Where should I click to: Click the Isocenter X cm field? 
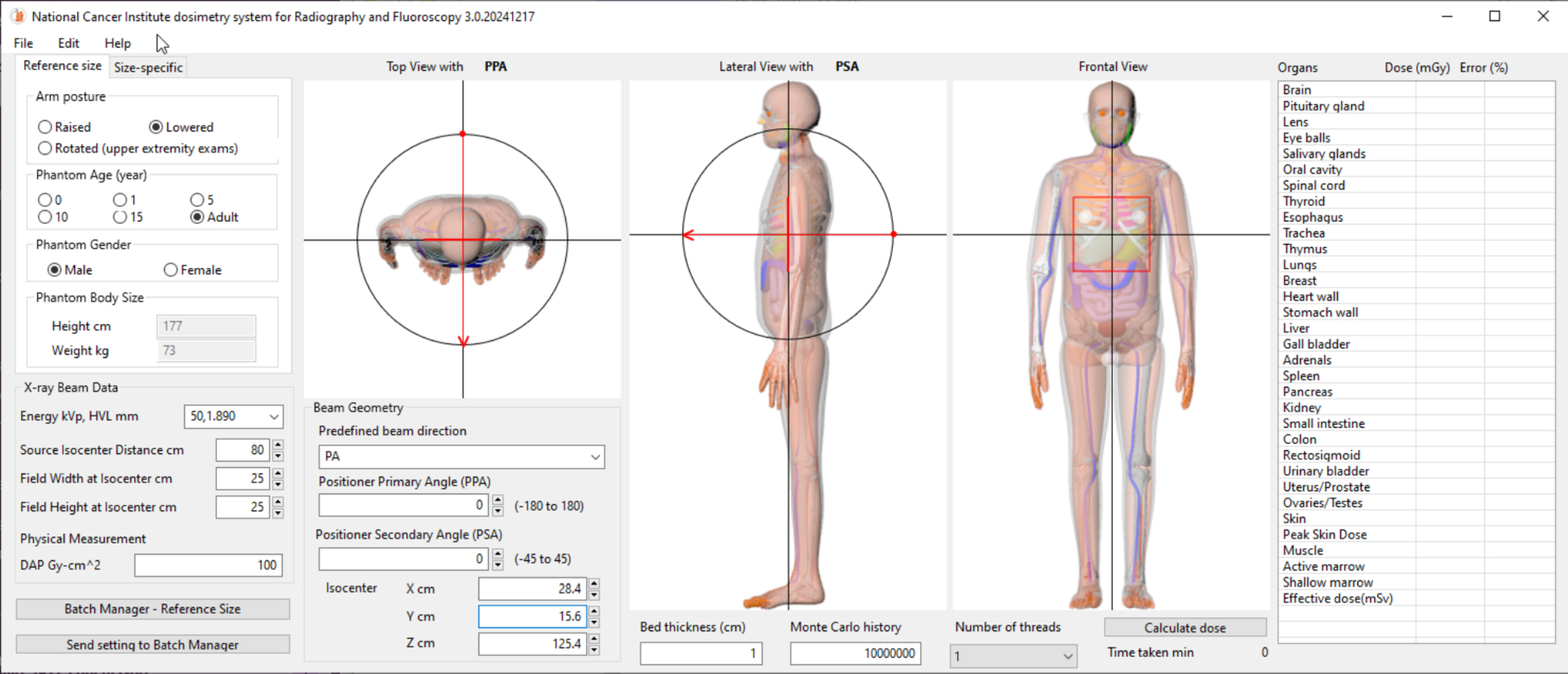click(532, 589)
